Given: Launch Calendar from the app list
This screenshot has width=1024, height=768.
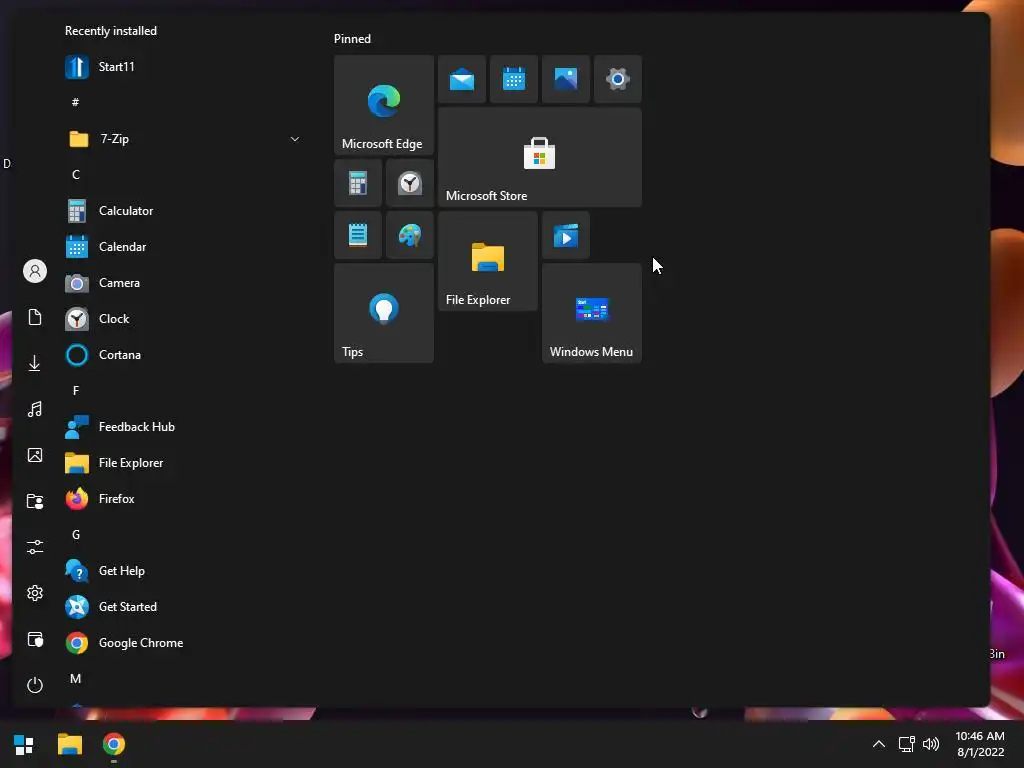Looking at the screenshot, I should coord(184,247).
